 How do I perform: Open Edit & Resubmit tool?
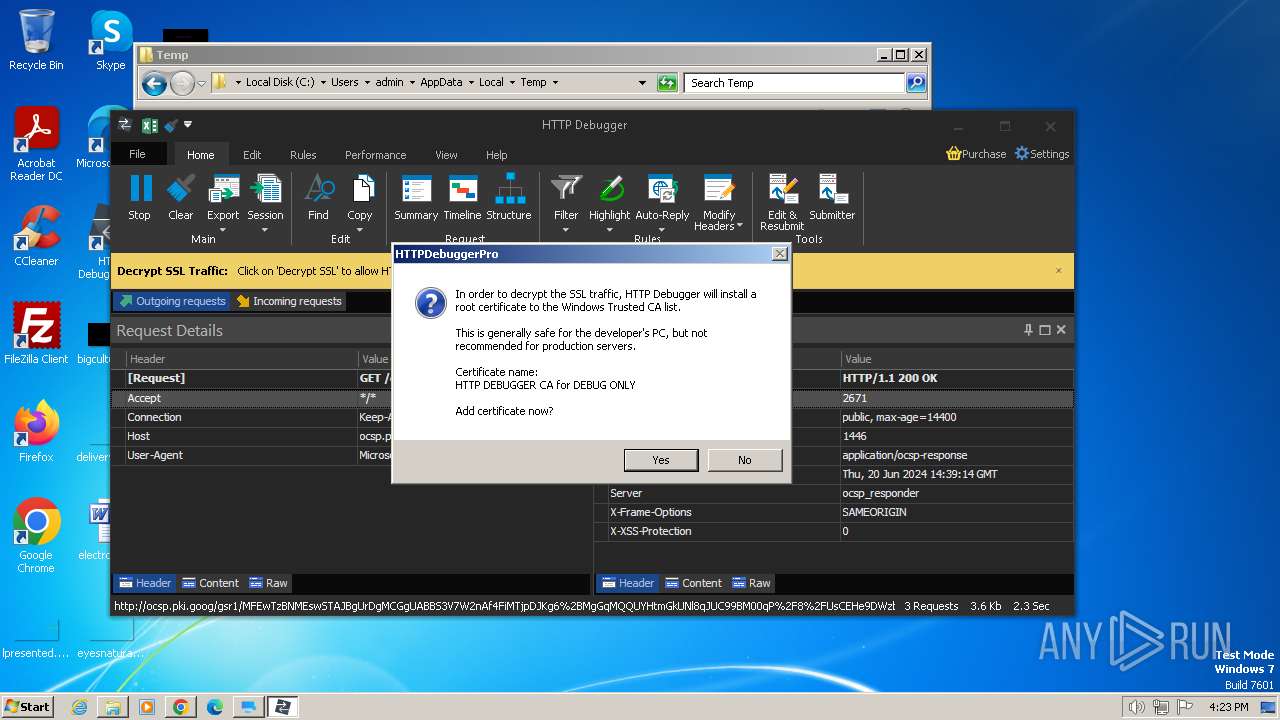pos(782,202)
